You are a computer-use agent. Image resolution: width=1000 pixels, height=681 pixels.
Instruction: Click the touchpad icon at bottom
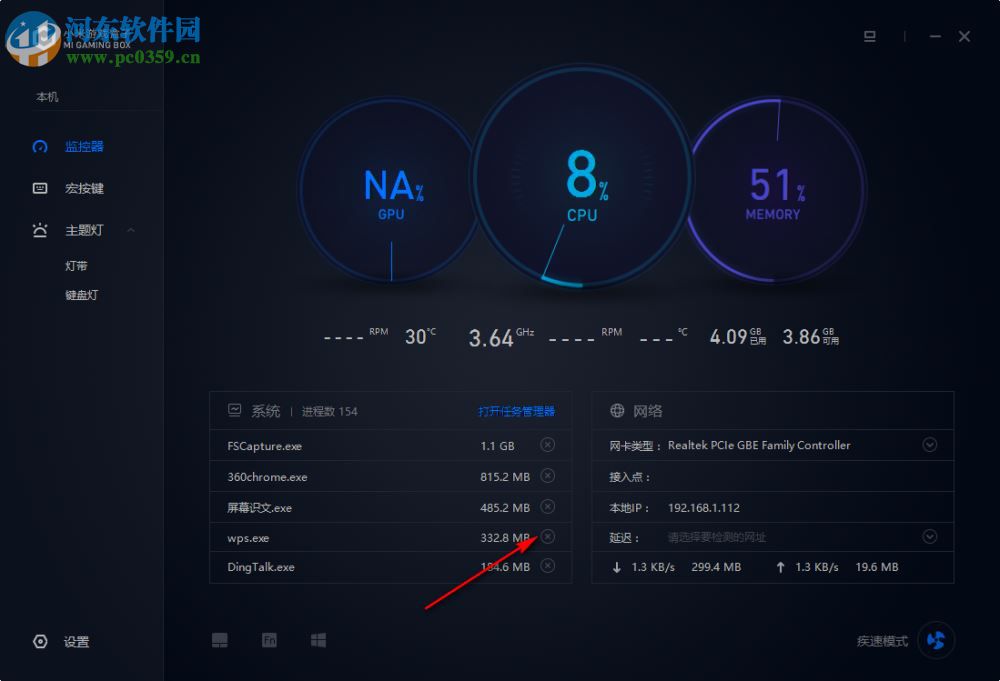(220, 639)
